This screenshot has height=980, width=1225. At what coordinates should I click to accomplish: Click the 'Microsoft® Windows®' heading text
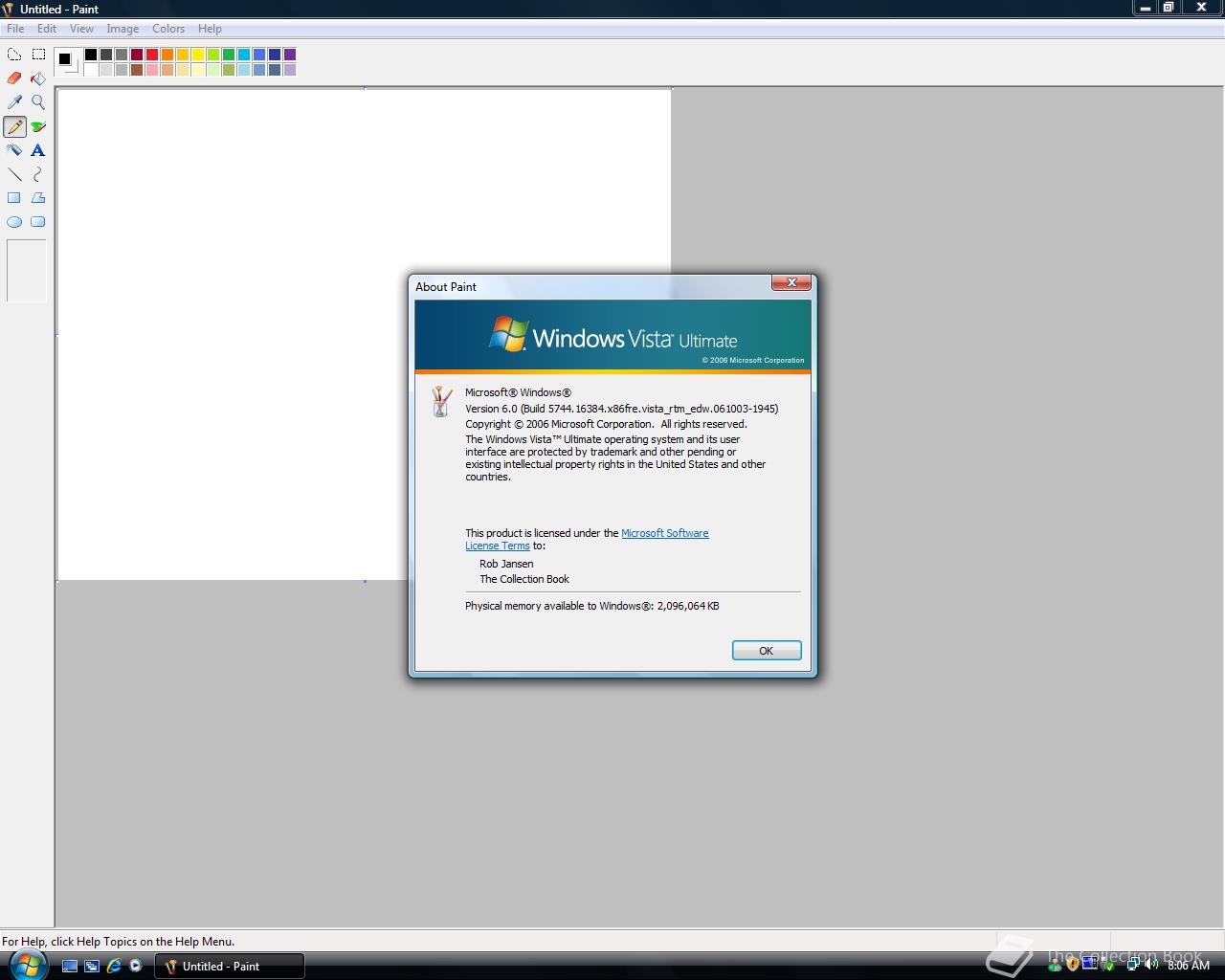tap(518, 392)
